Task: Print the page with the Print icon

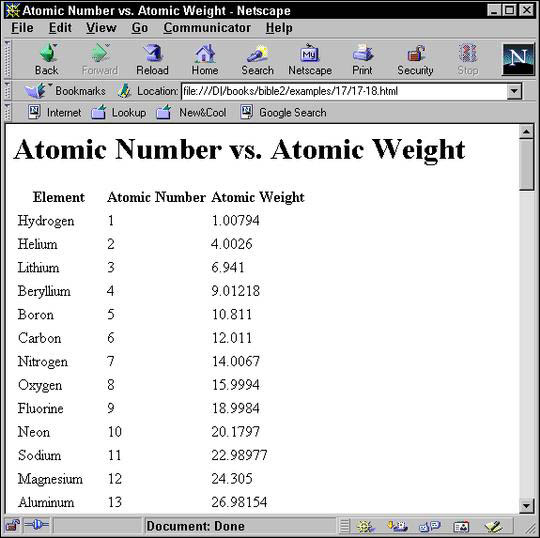Action: [x=362, y=54]
